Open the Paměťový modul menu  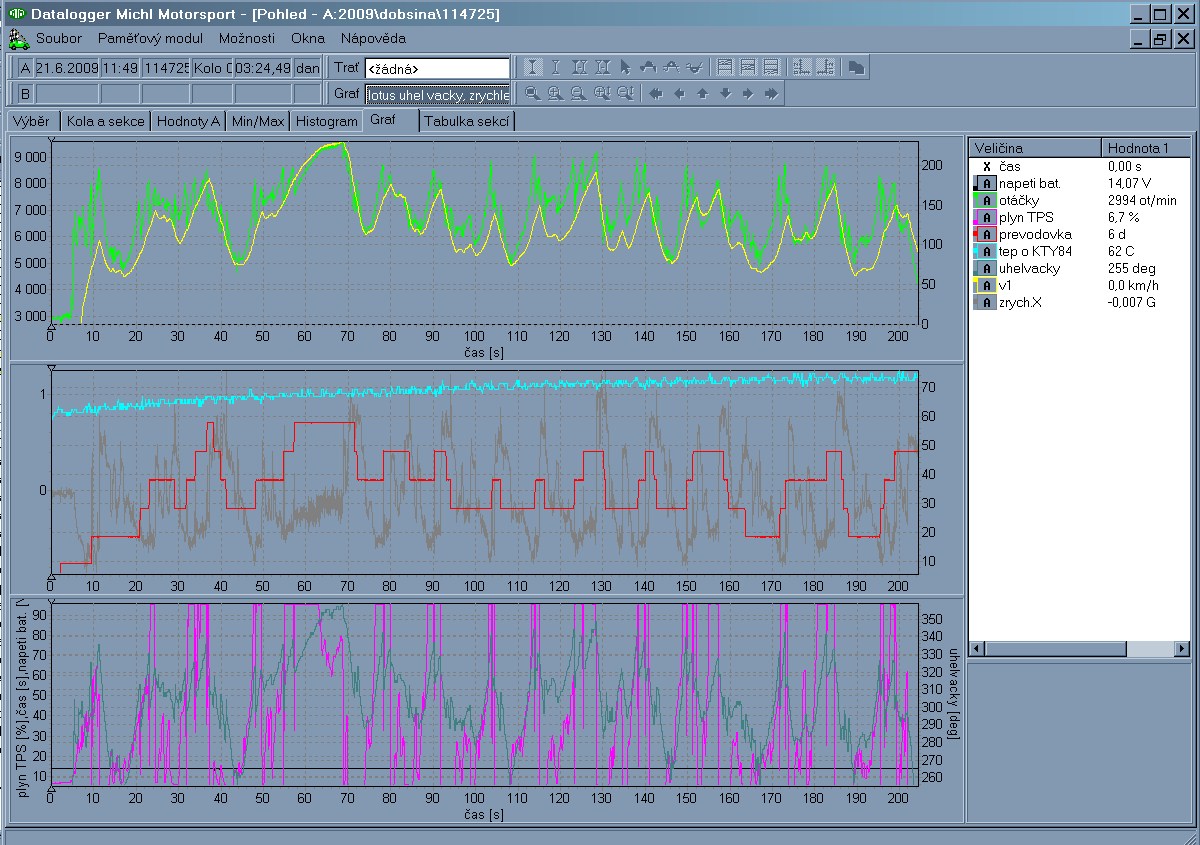[150, 39]
